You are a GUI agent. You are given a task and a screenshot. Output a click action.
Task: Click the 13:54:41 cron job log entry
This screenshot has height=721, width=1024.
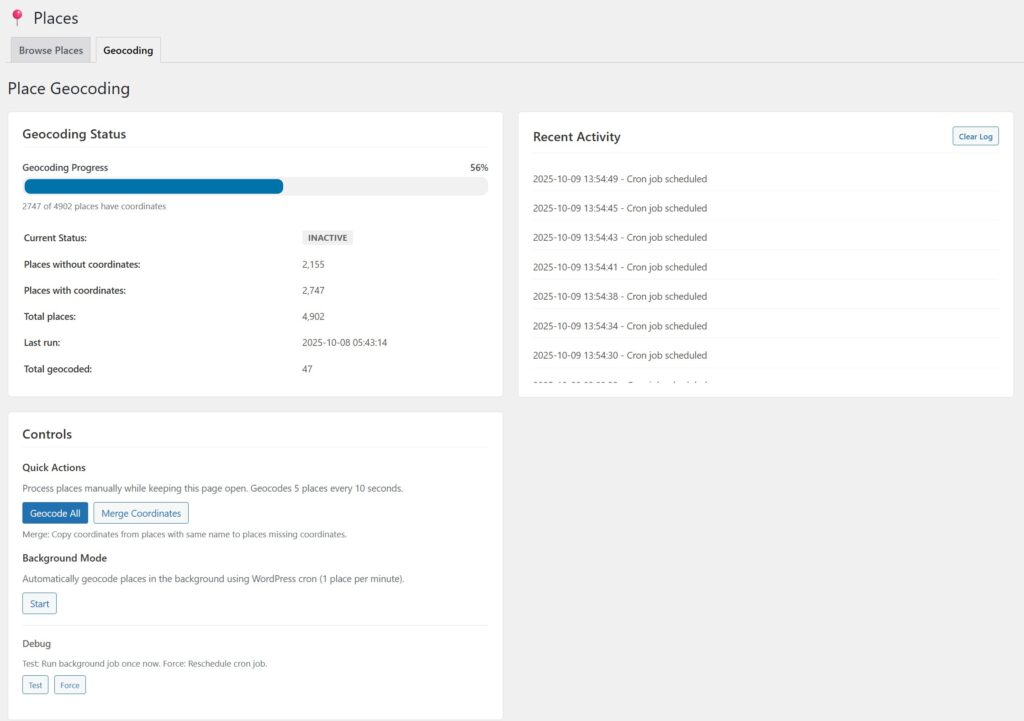coord(620,267)
